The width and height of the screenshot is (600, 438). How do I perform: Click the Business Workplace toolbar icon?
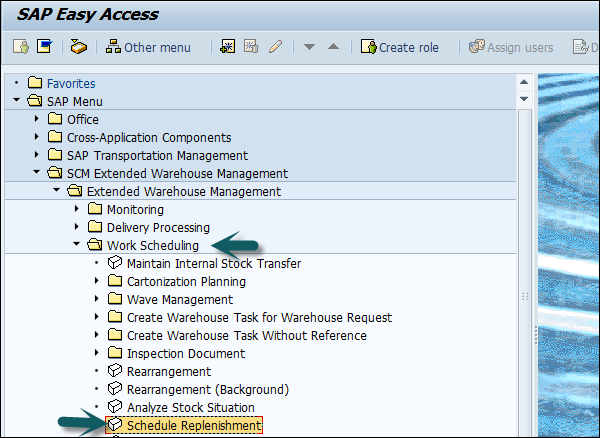pyautogui.click(x=78, y=47)
